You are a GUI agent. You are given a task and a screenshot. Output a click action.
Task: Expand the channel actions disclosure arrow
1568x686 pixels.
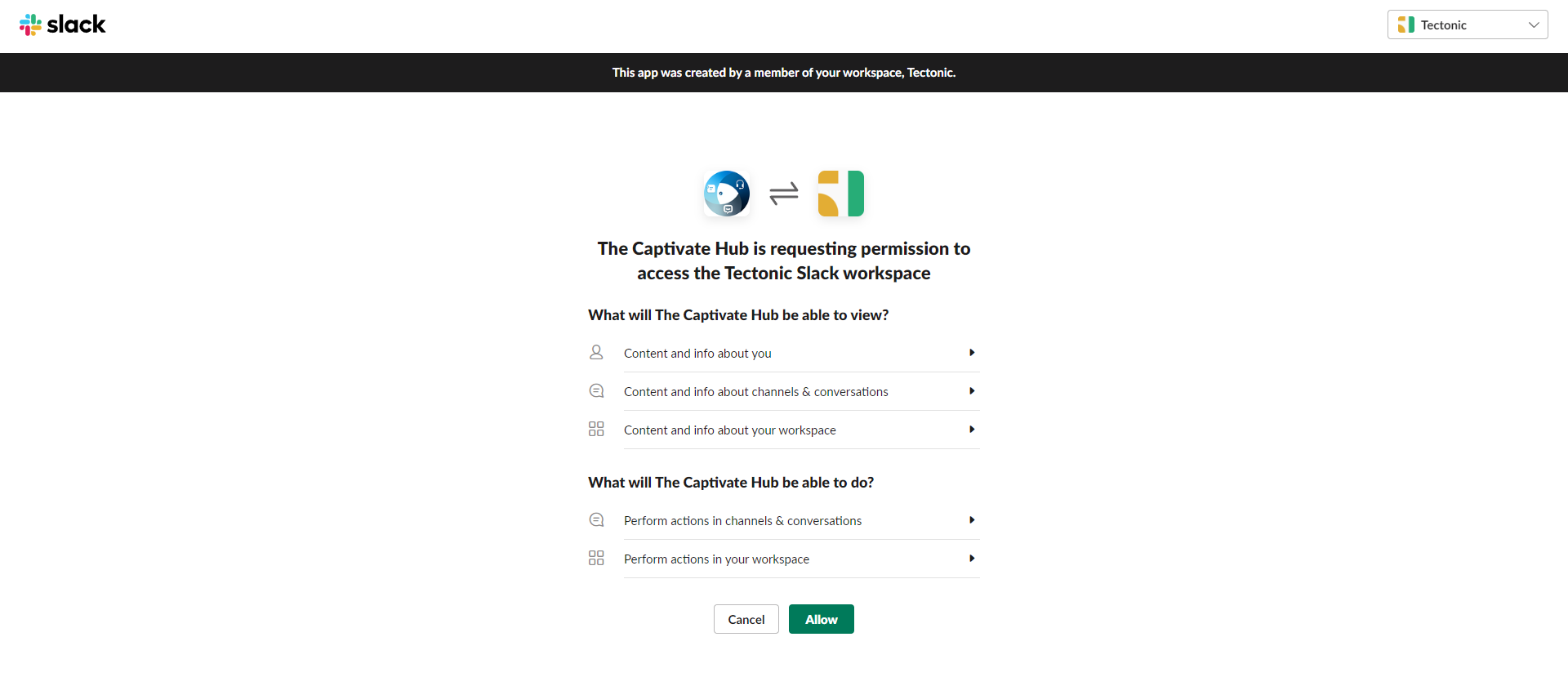pos(972,520)
